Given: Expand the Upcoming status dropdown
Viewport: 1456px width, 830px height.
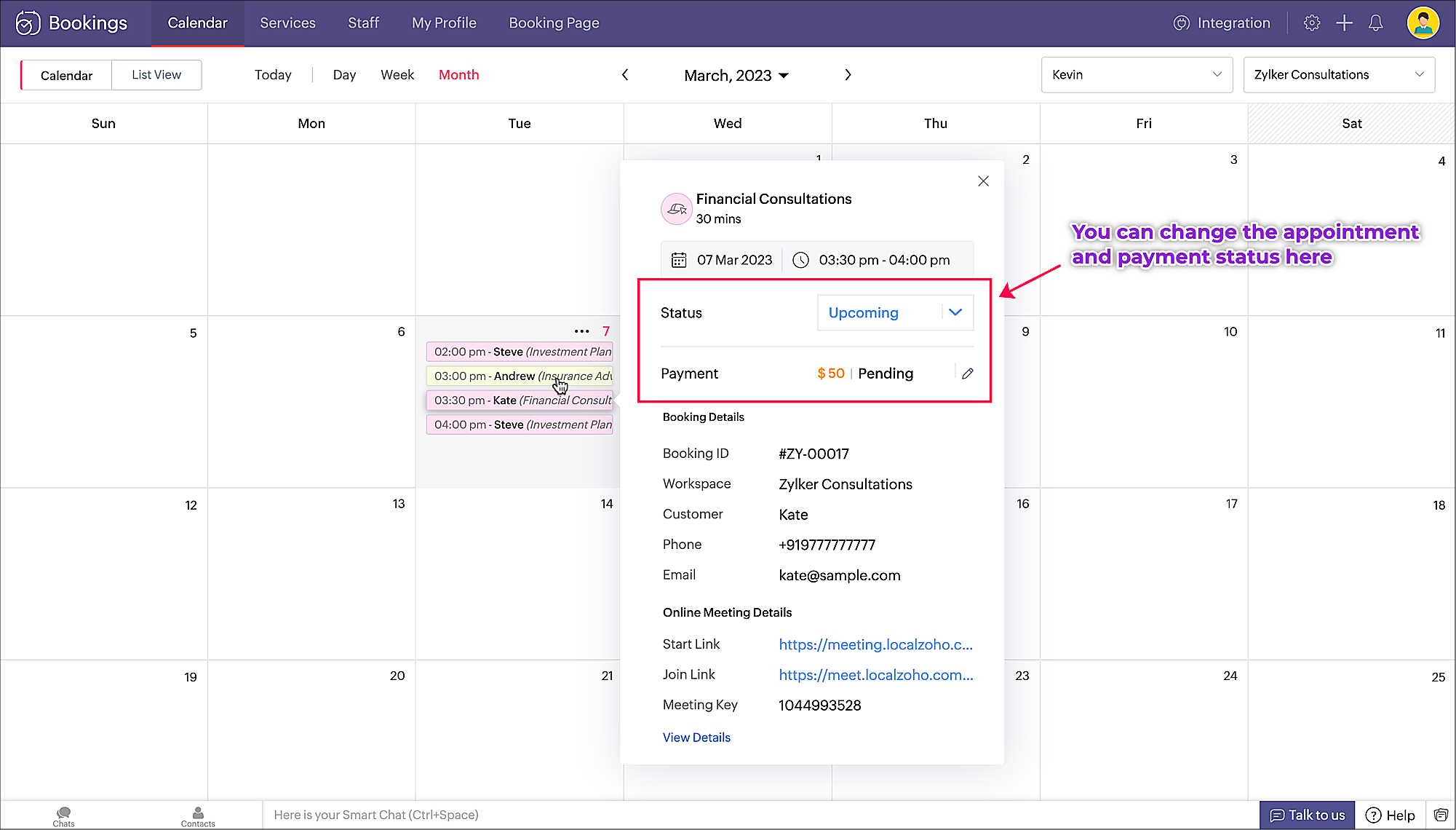Looking at the screenshot, I should click(x=955, y=312).
